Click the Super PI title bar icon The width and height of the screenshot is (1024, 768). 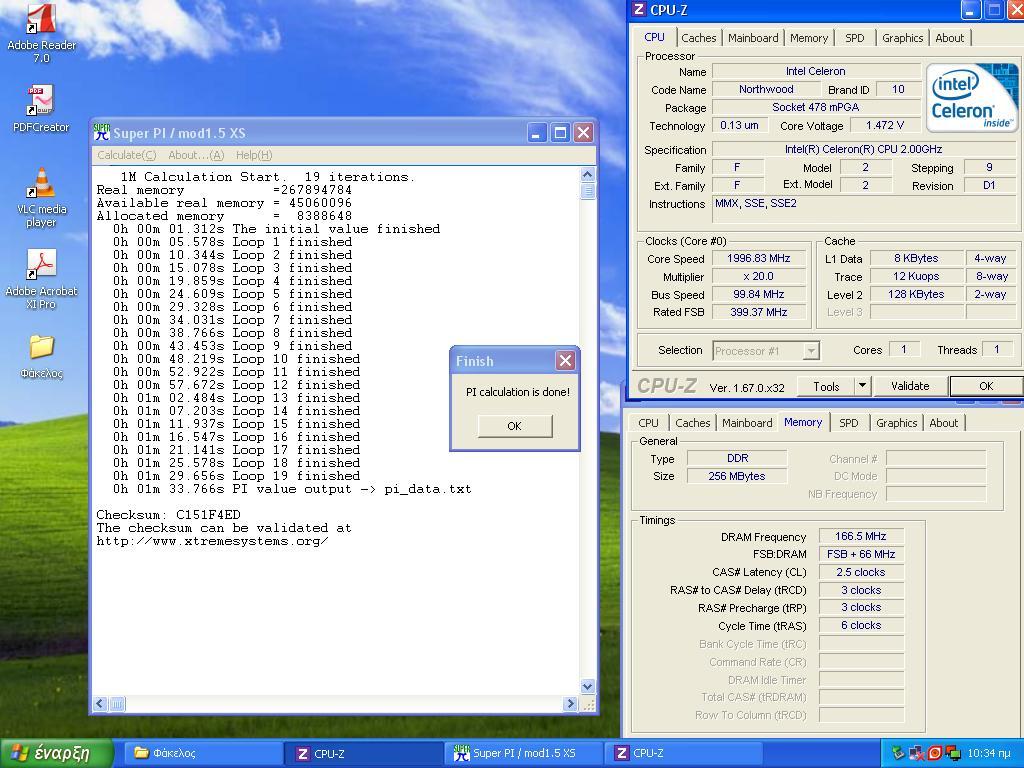pyautogui.click(x=102, y=133)
